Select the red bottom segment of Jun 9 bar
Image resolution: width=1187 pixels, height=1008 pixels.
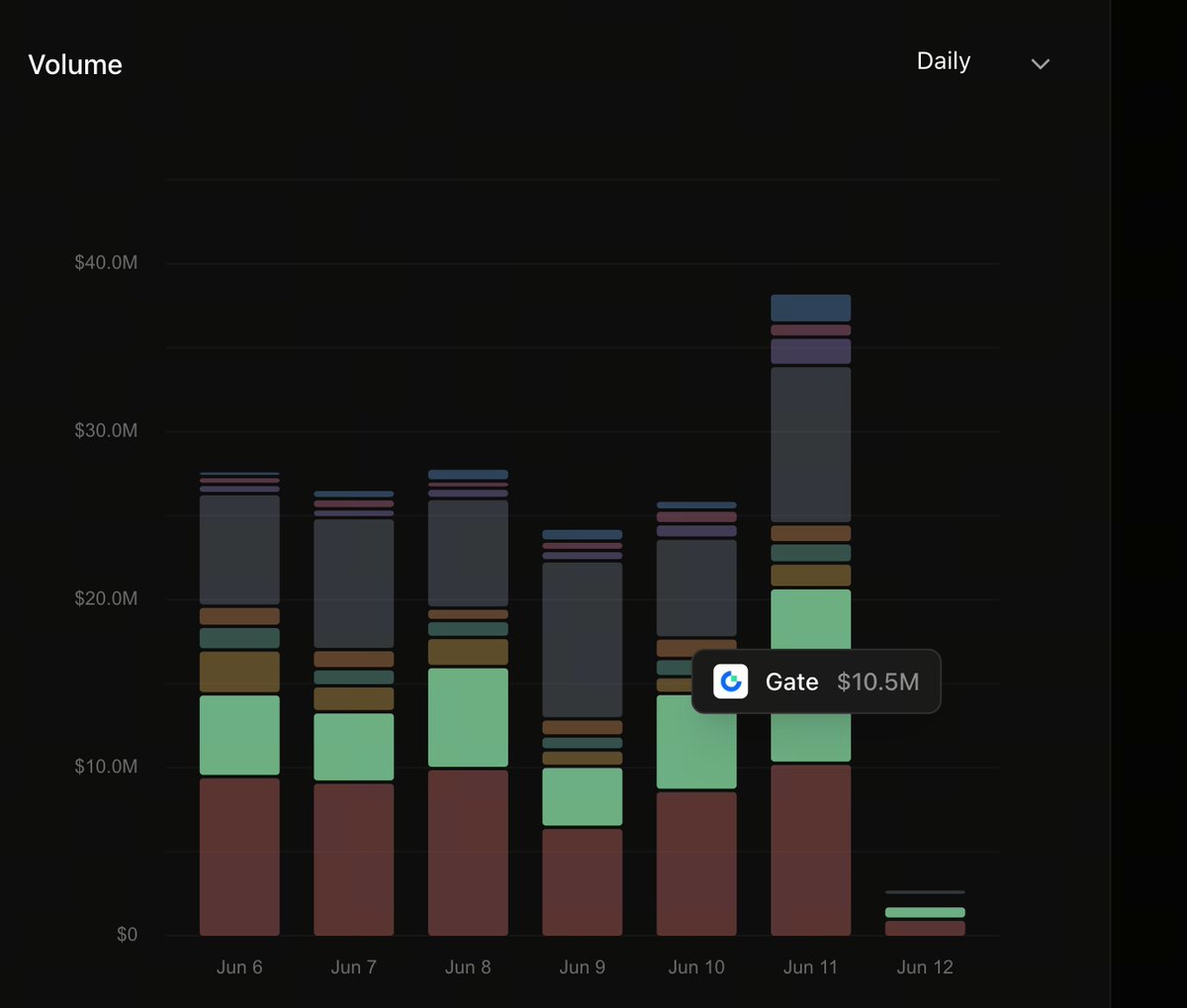(x=582, y=882)
